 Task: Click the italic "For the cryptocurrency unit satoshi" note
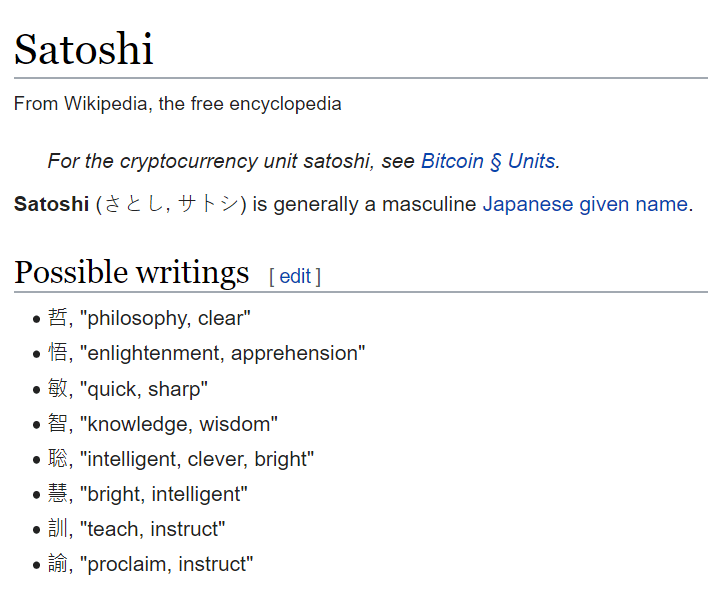click(x=213, y=161)
